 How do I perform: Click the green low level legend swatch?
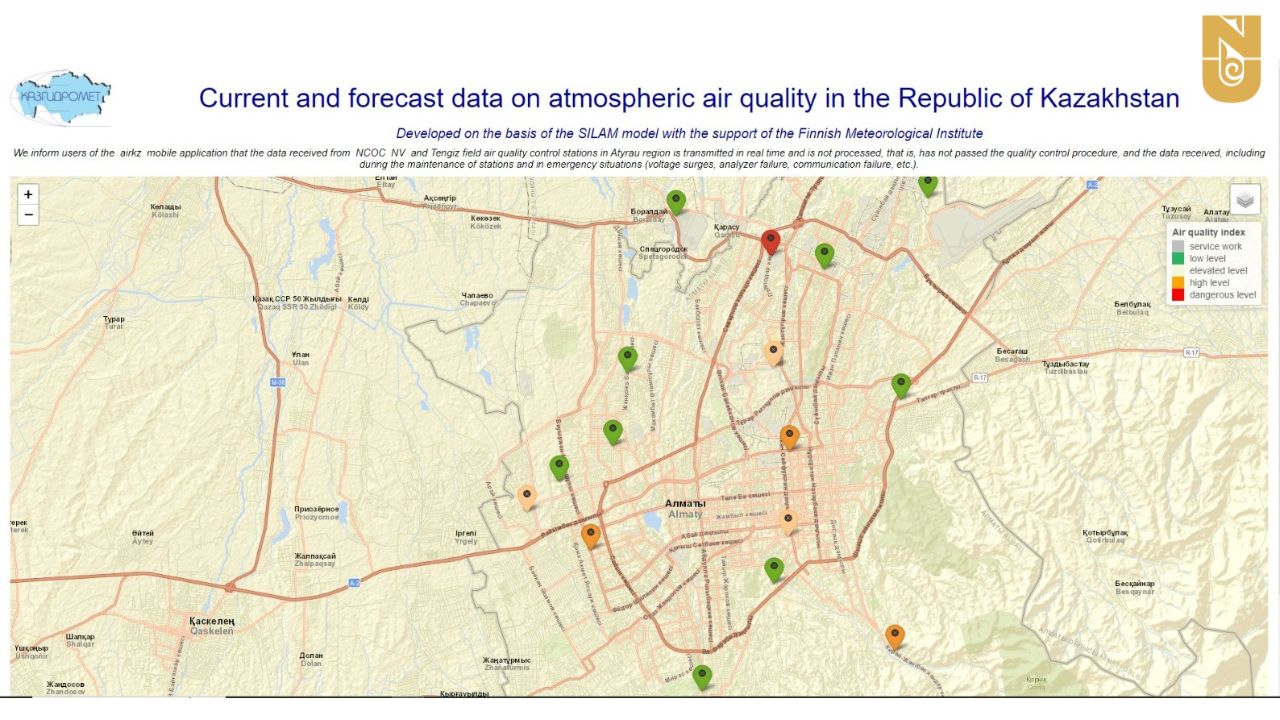coord(1178,259)
